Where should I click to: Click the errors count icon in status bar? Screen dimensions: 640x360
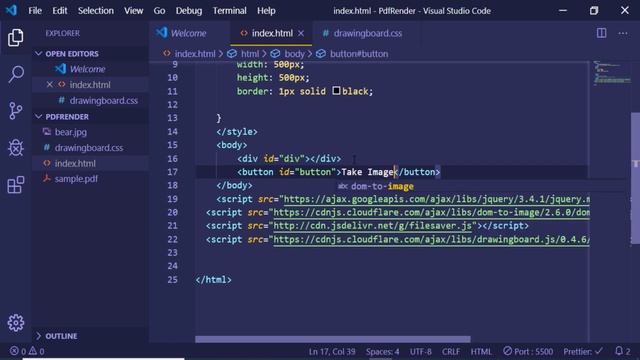click(x=14, y=351)
